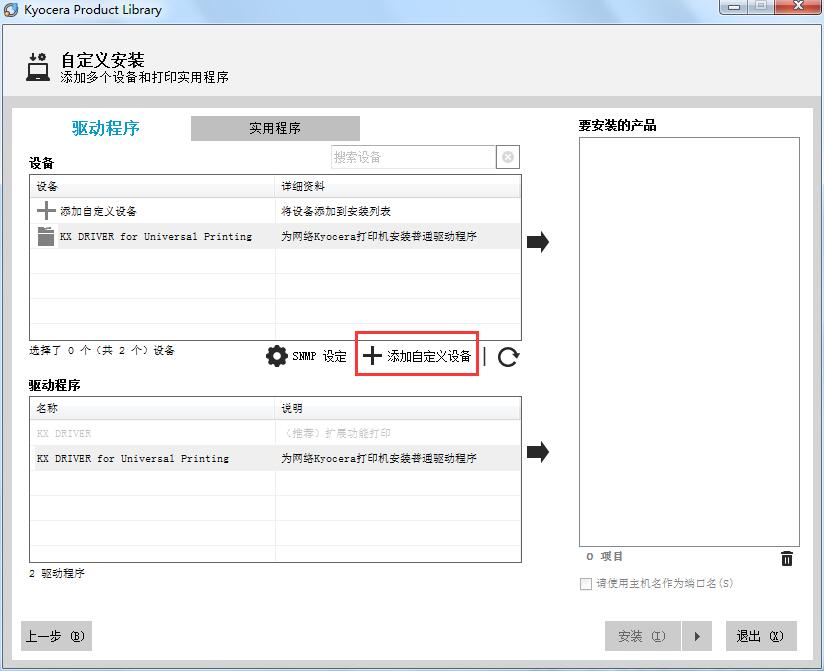824x671 pixels.
Task: Click the trash icon under products list
Action: point(787,559)
